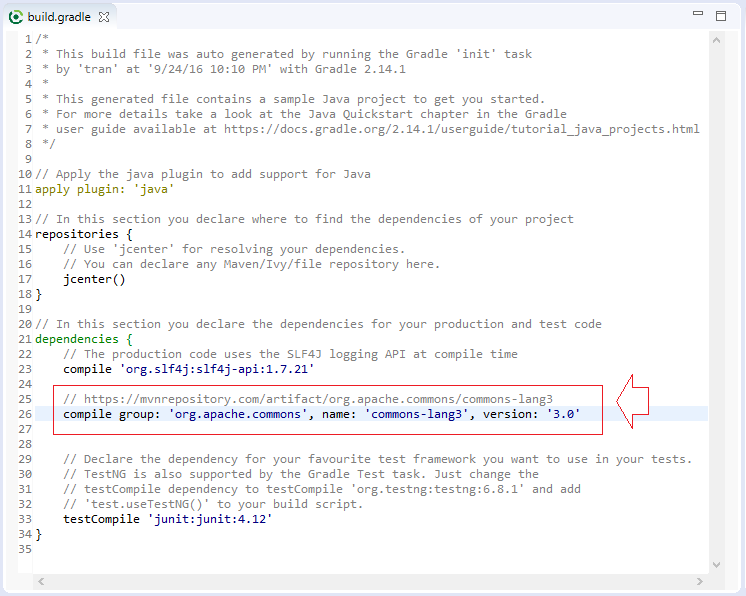Click comment 'You can declare any Maven/Ivy/file repository'
Screen dimensions: 746x596
[x=252, y=264]
